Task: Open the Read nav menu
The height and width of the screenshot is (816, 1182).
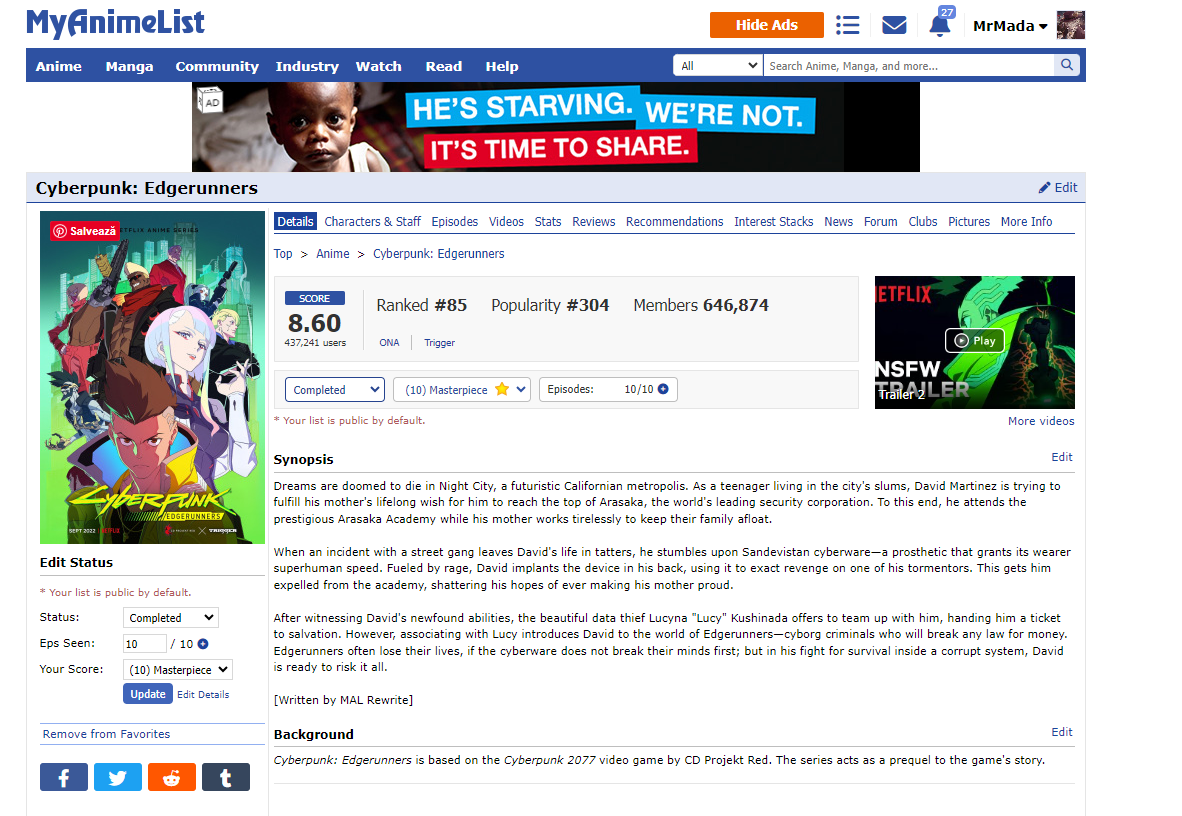Action: [443, 66]
